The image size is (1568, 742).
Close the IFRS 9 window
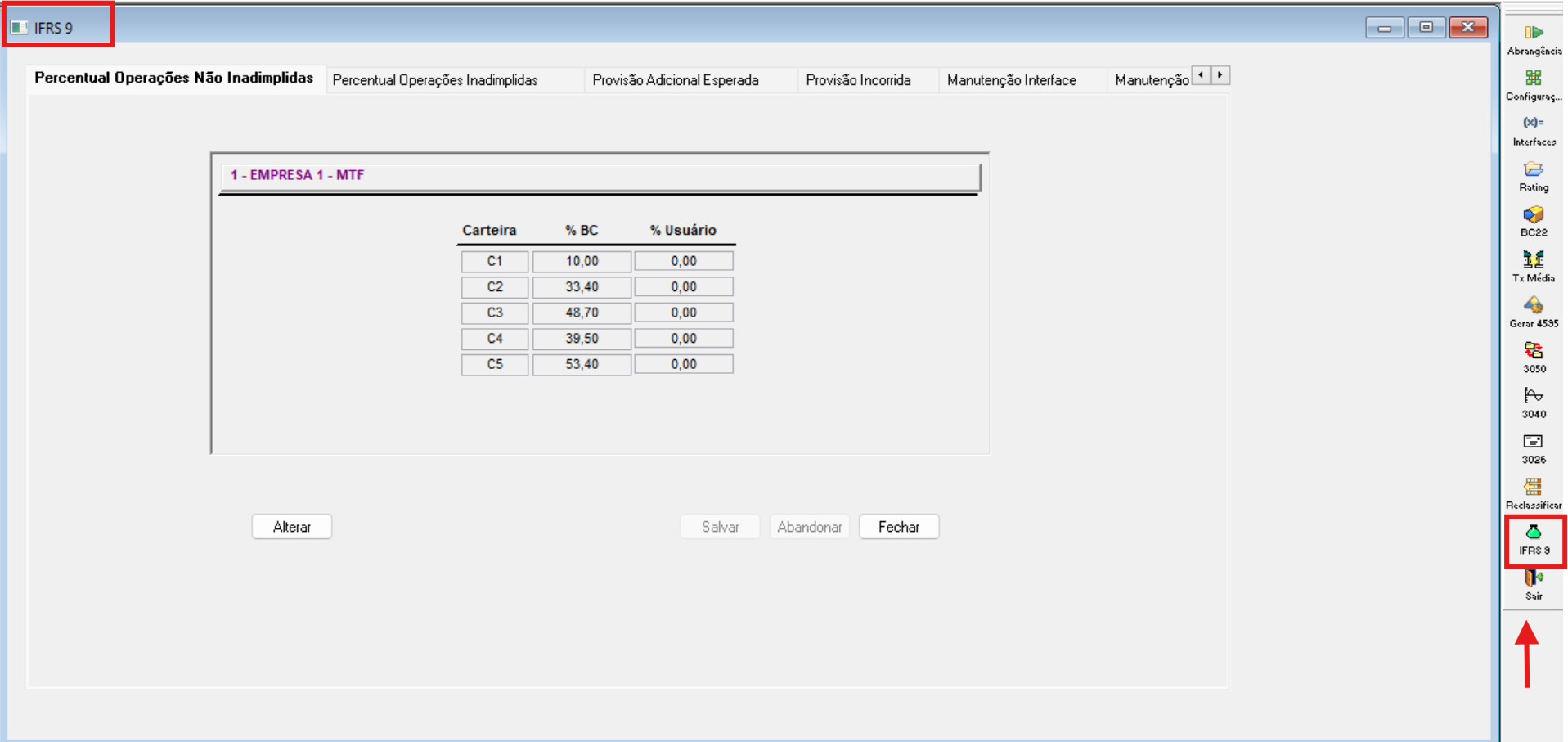(x=1468, y=28)
